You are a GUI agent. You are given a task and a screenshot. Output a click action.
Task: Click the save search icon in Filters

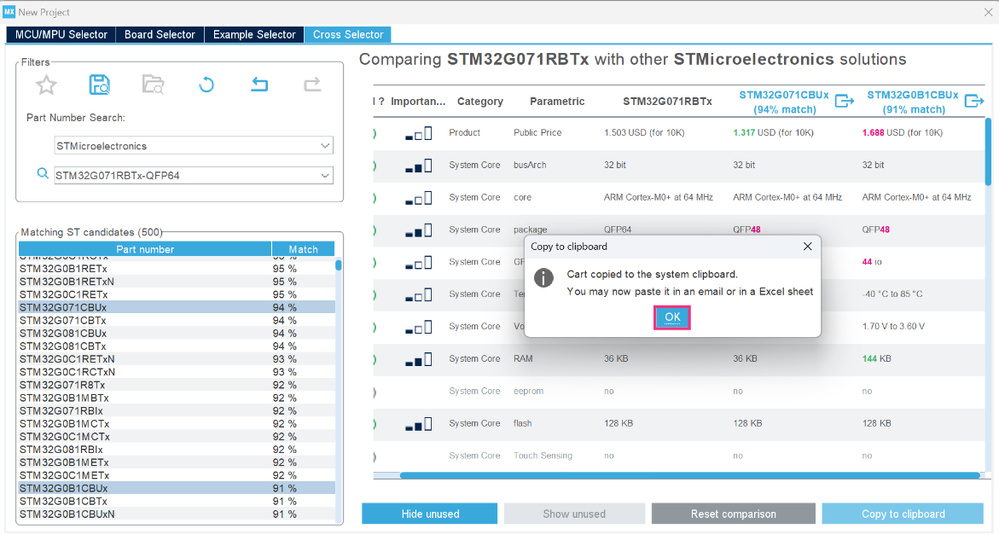[x=99, y=85]
